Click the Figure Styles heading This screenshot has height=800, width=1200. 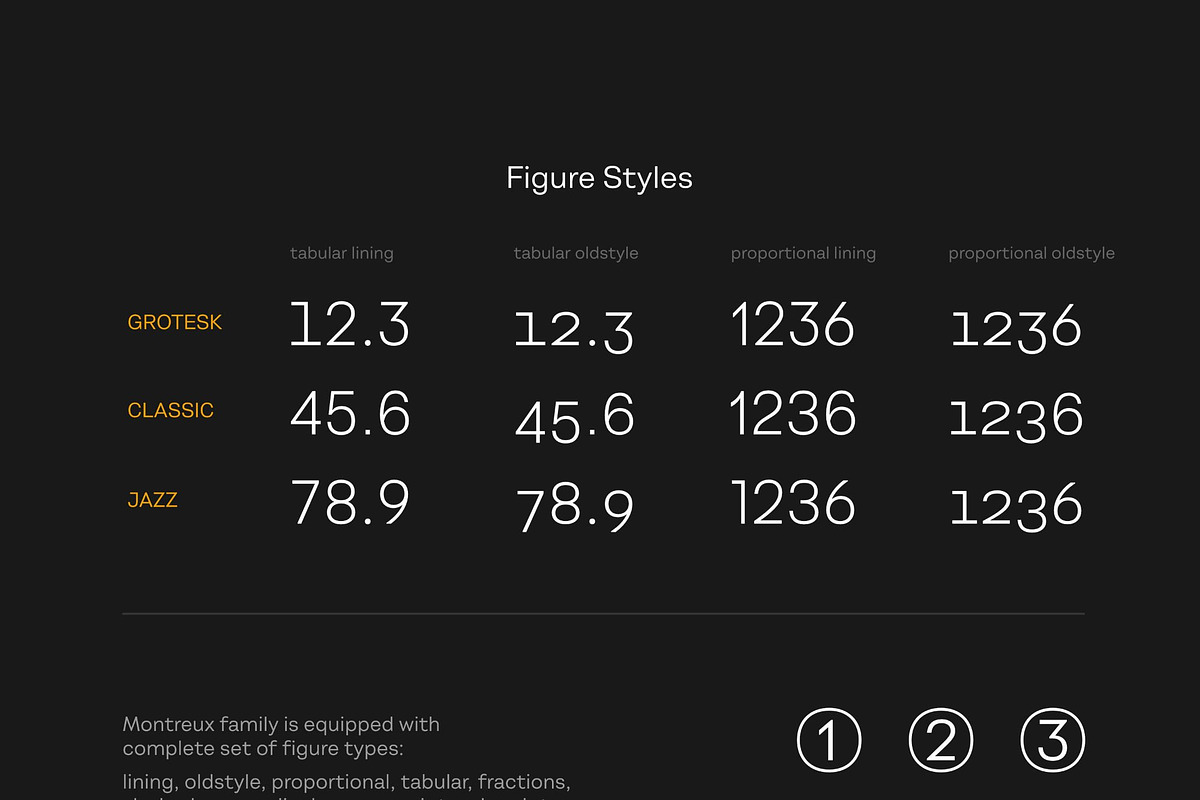point(599,179)
